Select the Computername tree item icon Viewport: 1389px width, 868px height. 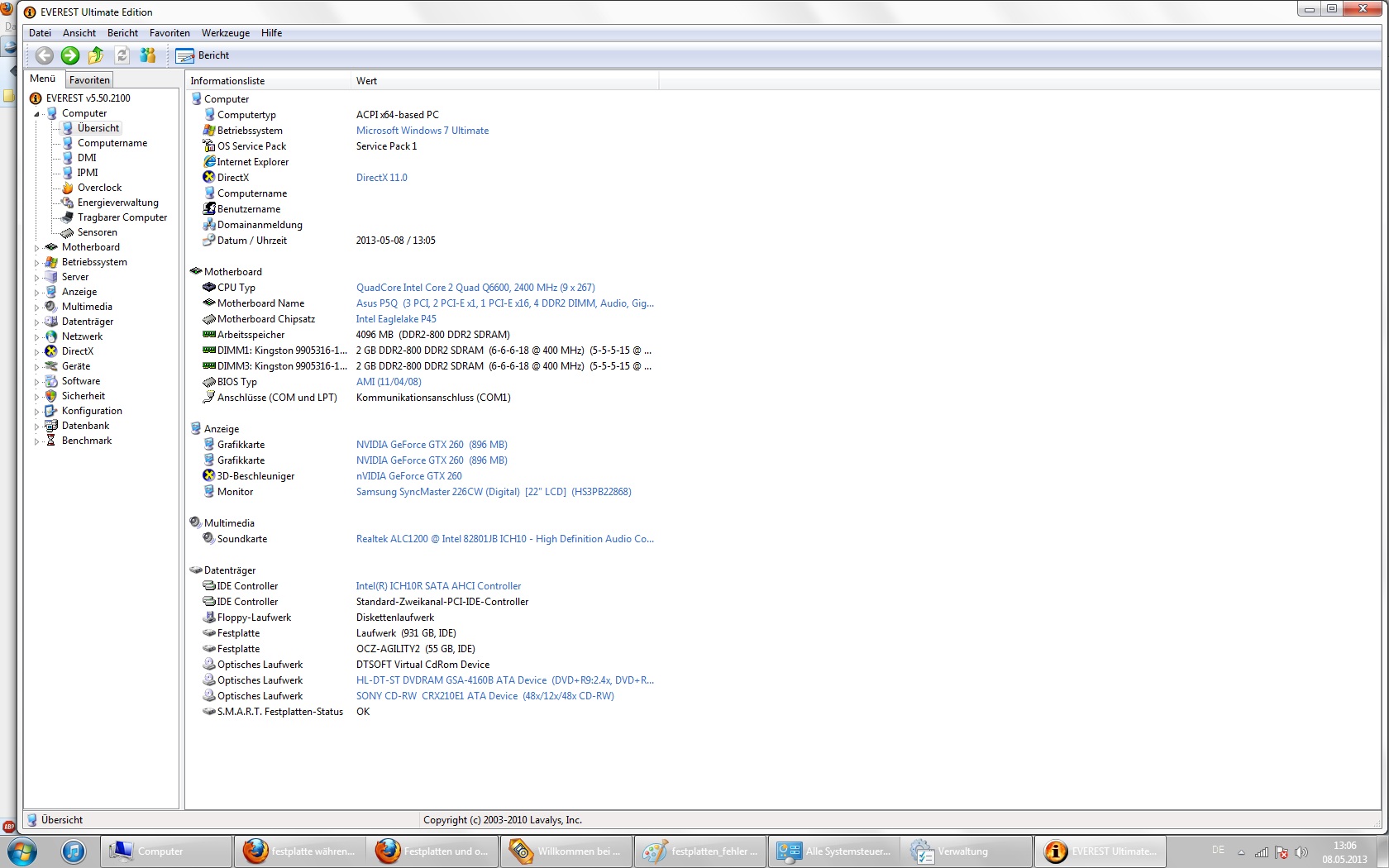(x=68, y=143)
